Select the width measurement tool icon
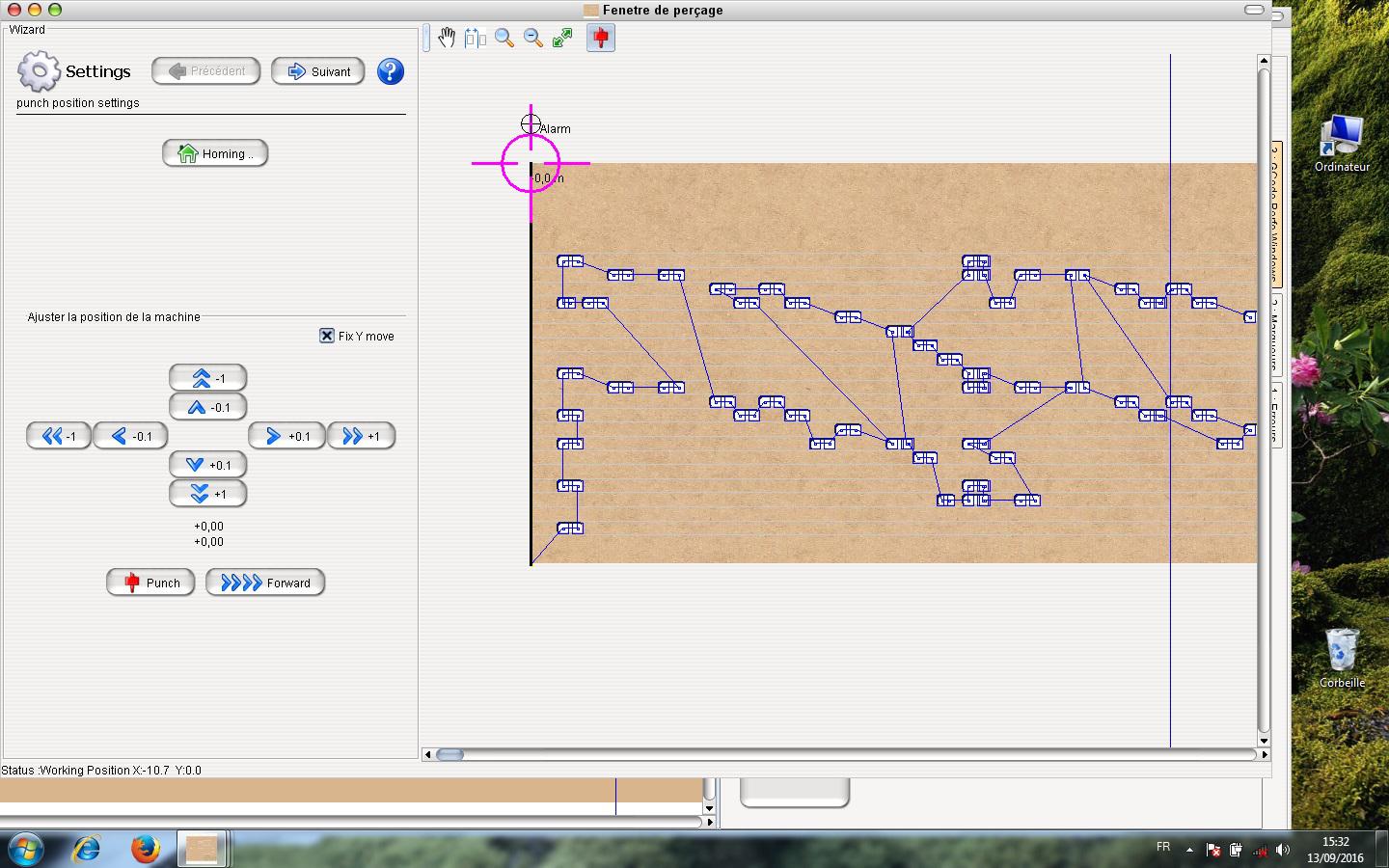This screenshot has width=1389, height=868. coord(475,38)
